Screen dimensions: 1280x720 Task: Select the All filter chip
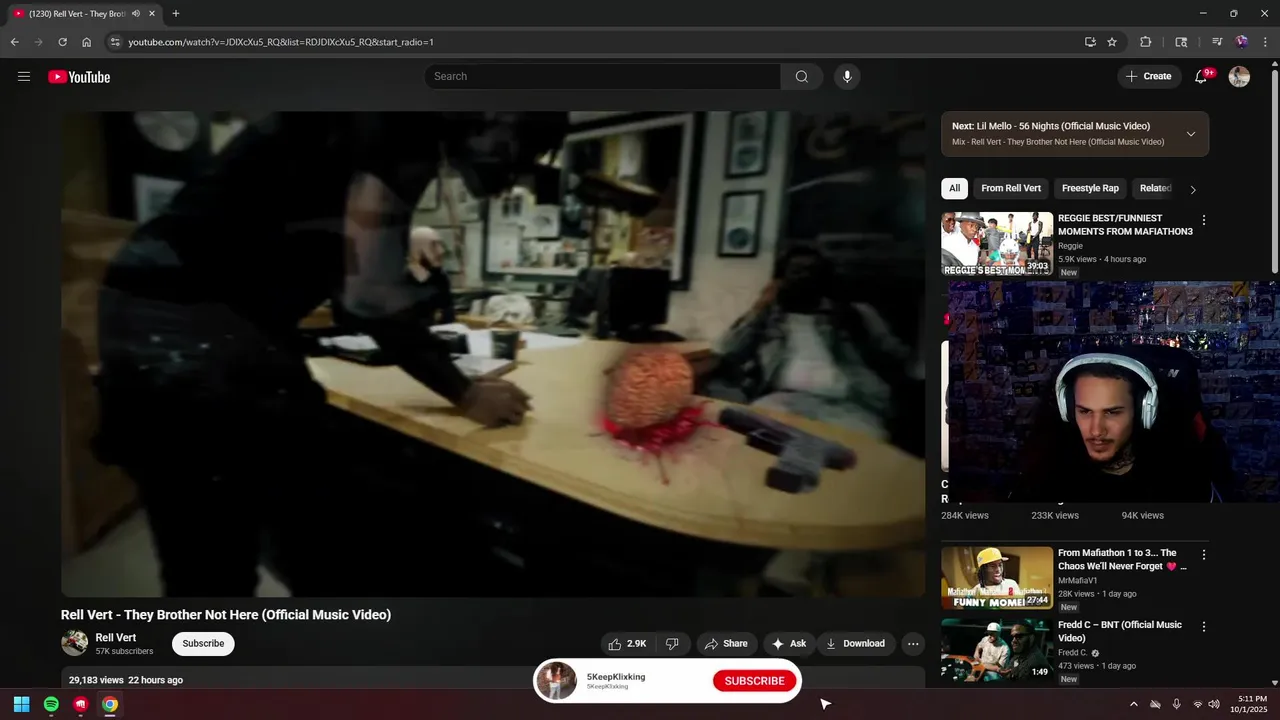coord(954,188)
